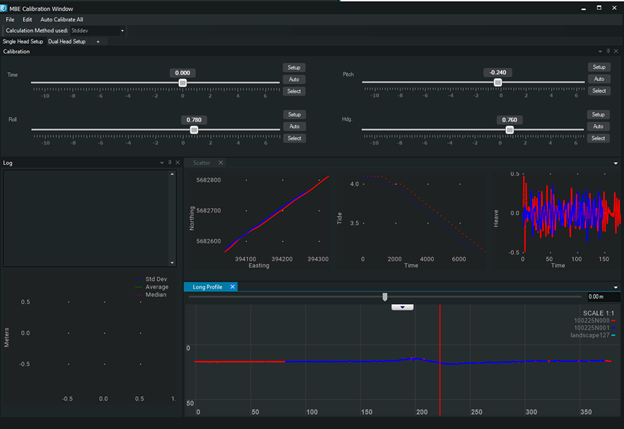The image size is (624, 429).
Task: Click the MBE Calibration Window app icon
Action: 4,8
